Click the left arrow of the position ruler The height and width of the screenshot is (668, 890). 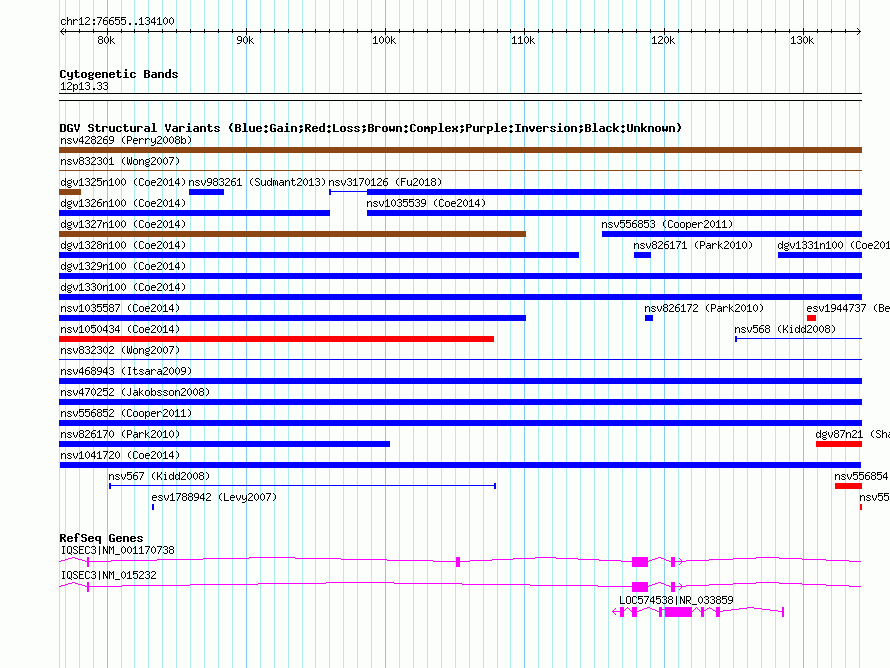(x=62, y=31)
